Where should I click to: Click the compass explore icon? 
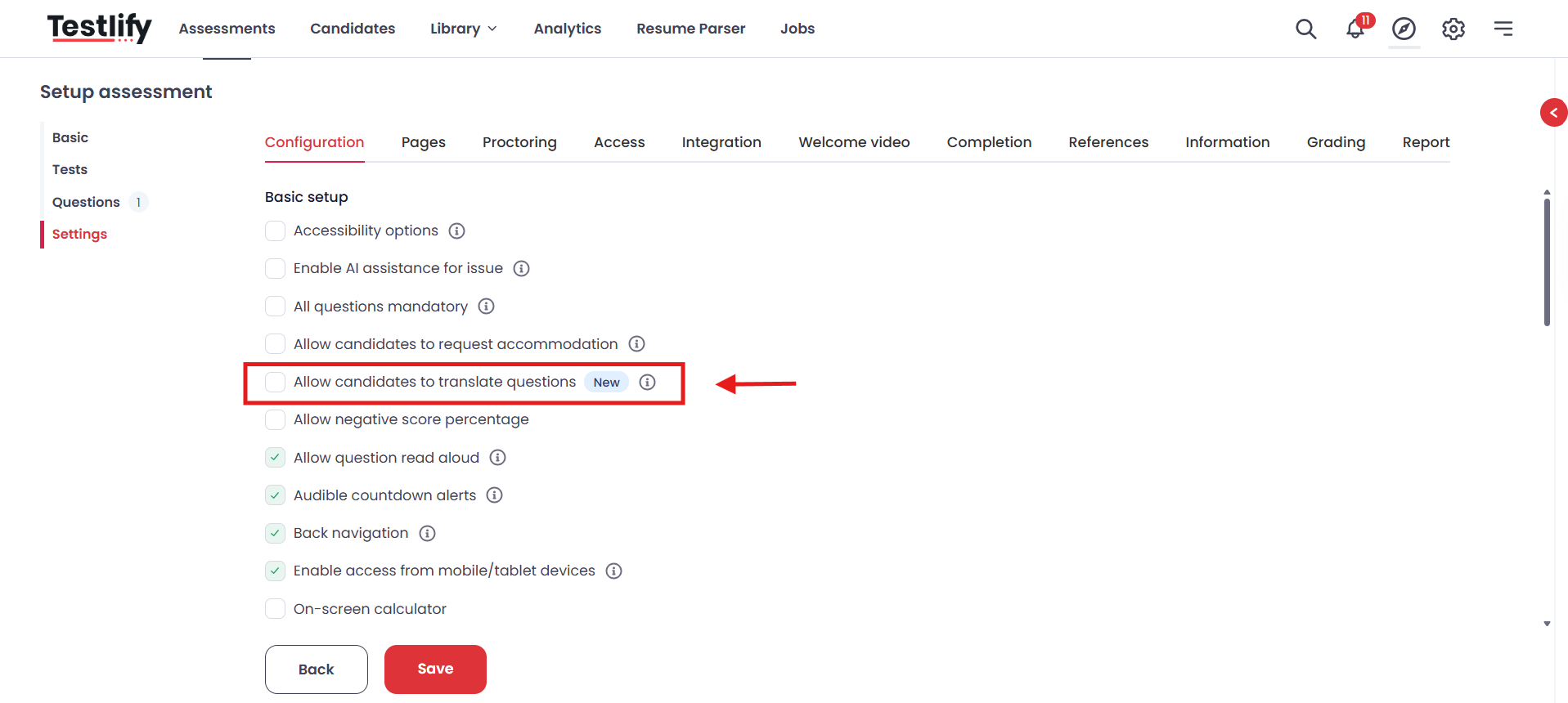tap(1404, 29)
